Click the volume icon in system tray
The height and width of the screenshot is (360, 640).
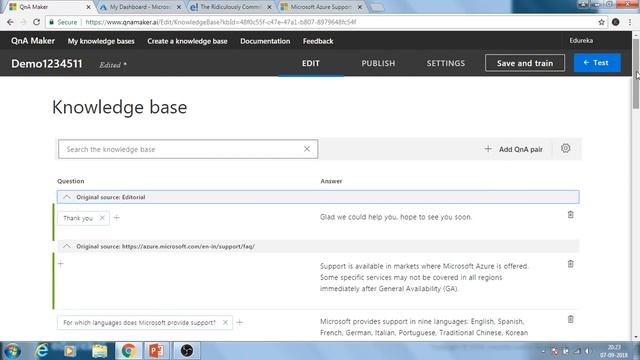coord(588,351)
